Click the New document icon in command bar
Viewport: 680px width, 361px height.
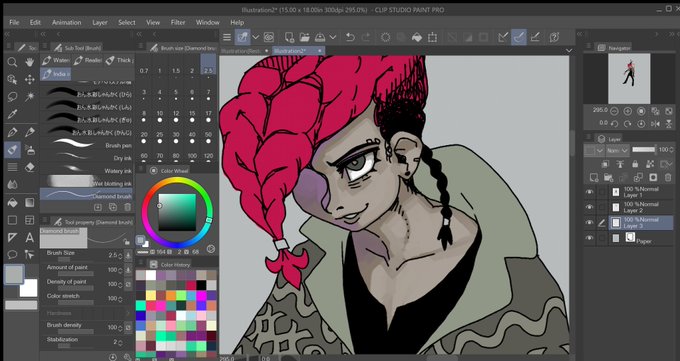(x=289, y=37)
